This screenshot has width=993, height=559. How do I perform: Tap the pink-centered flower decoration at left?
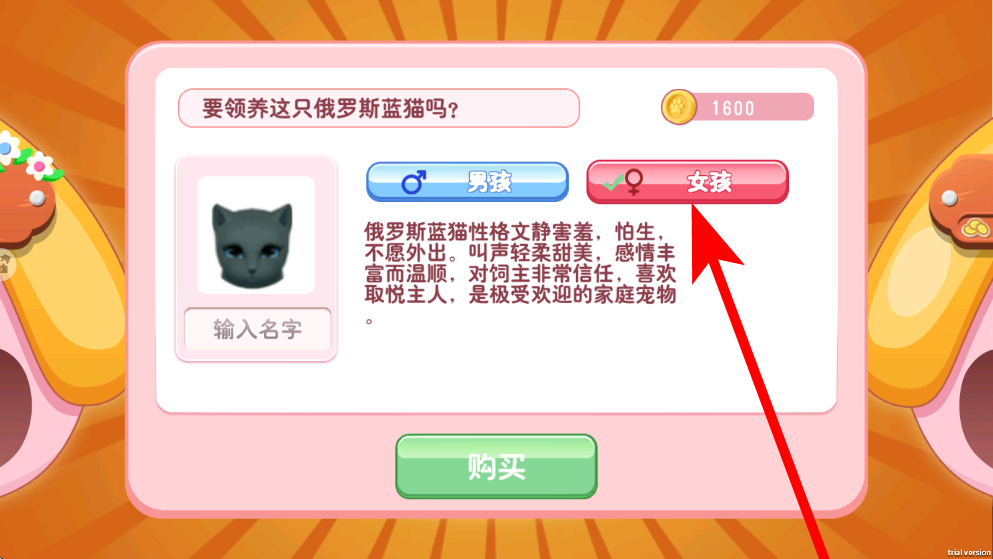40,166
